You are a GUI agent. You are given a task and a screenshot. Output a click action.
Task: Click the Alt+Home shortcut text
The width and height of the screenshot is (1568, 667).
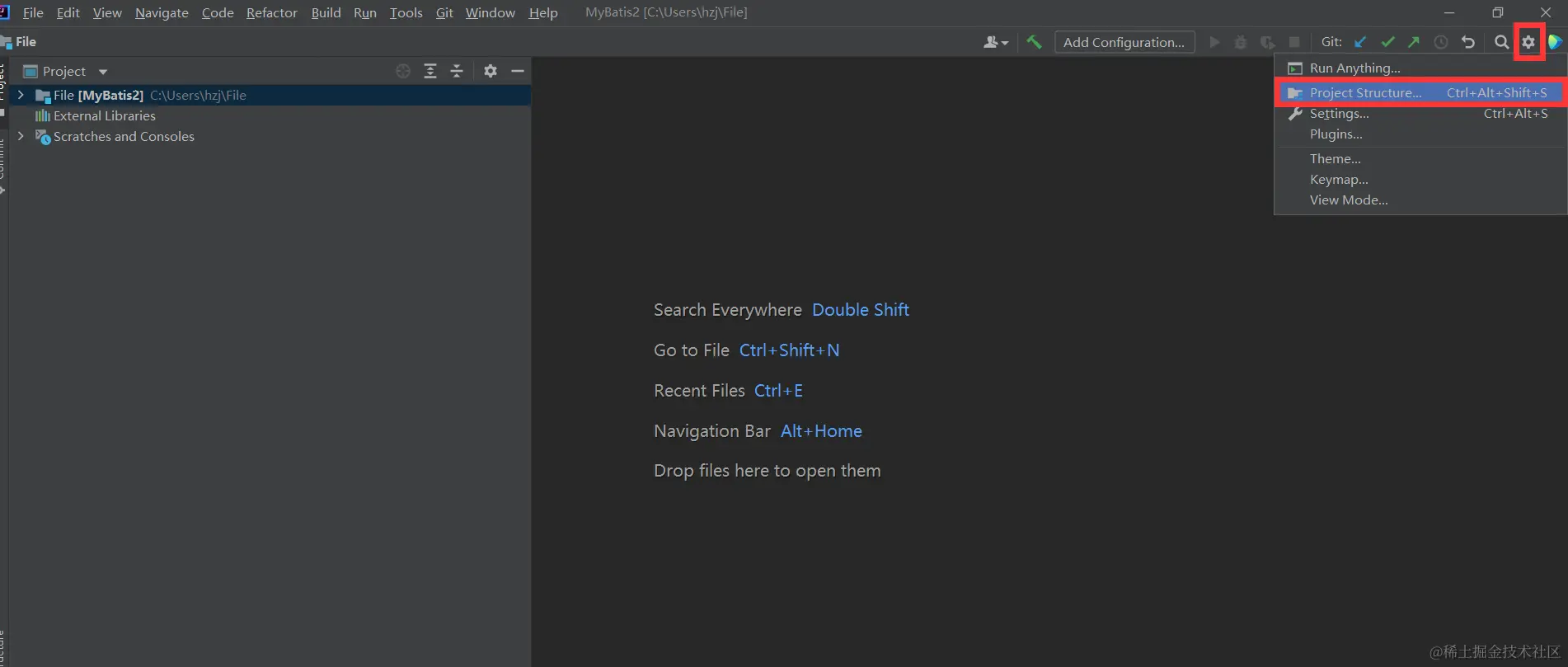(821, 431)
